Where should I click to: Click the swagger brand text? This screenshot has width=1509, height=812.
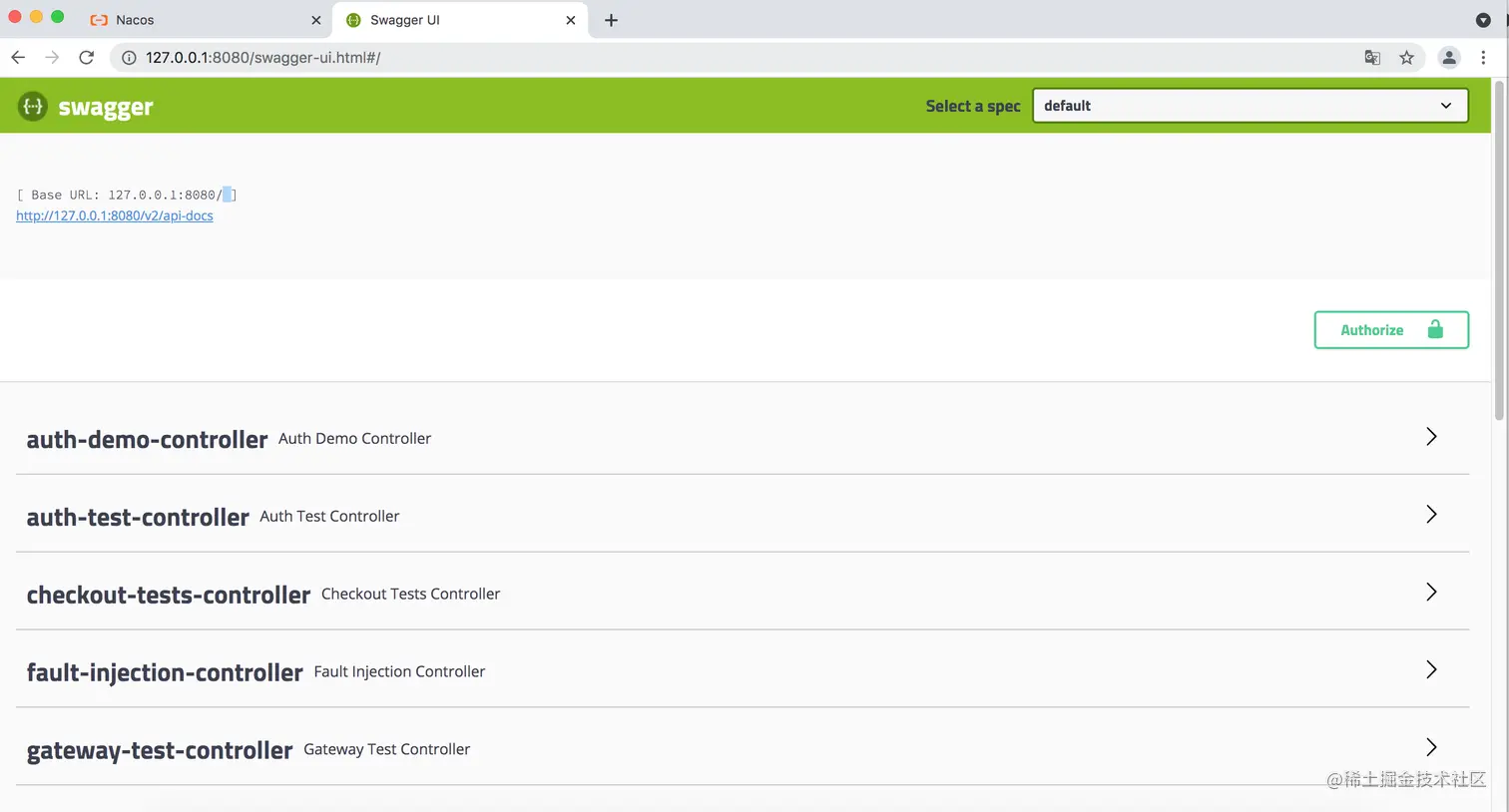click(x=106, y=107)
